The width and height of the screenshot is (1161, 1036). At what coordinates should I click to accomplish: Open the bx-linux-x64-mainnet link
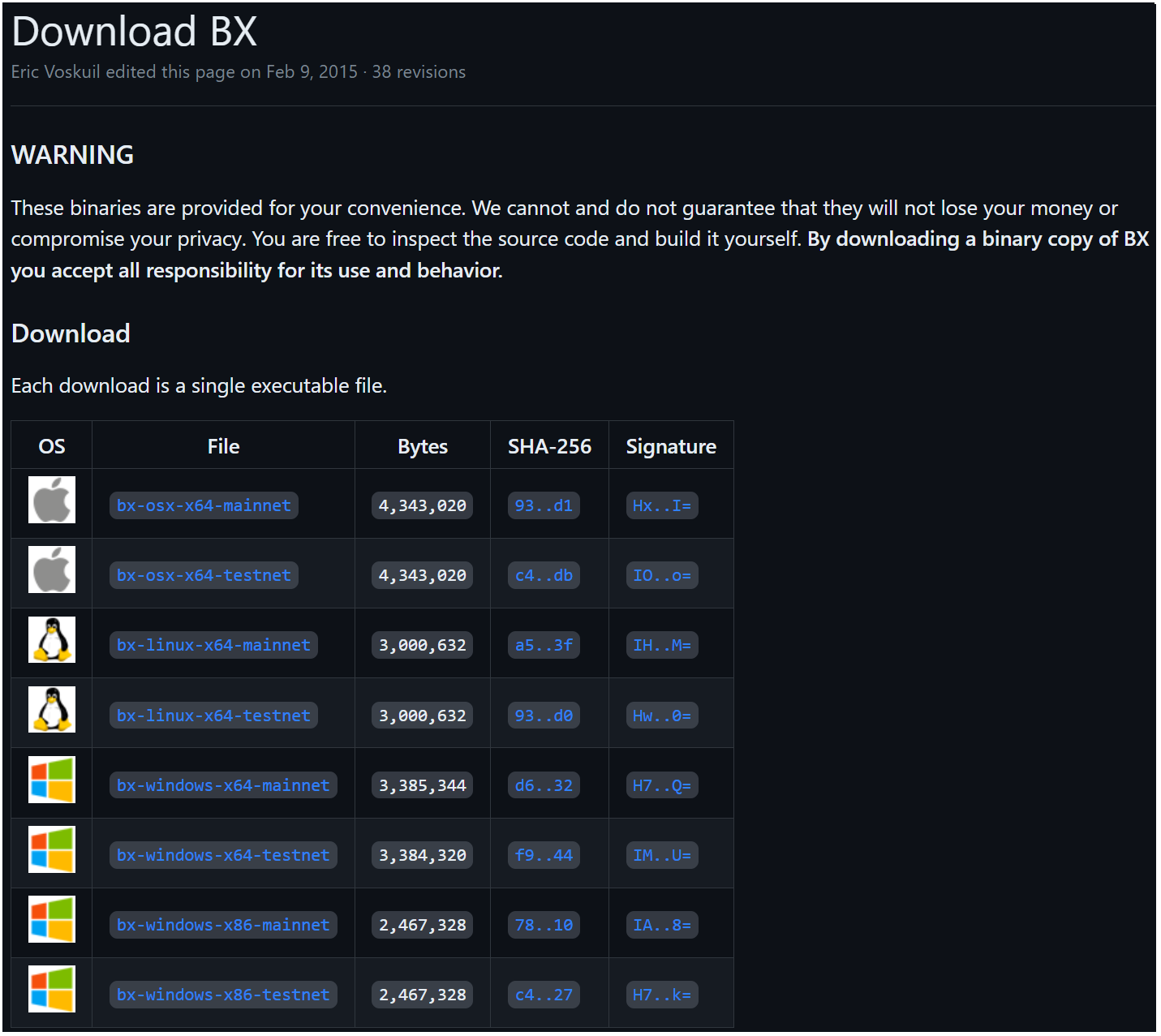(213, 645)
